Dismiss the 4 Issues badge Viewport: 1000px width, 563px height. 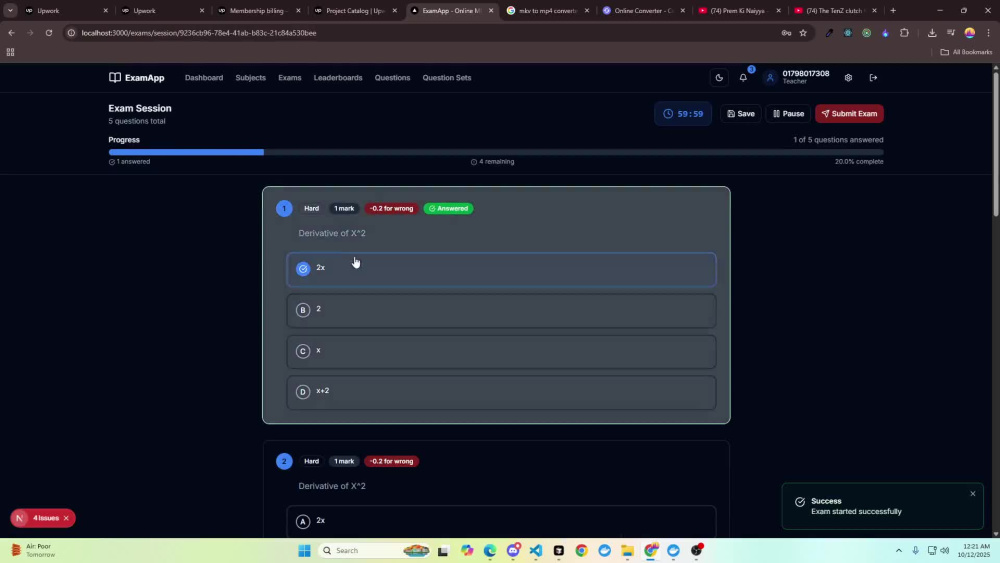click(x=66, y=518)
